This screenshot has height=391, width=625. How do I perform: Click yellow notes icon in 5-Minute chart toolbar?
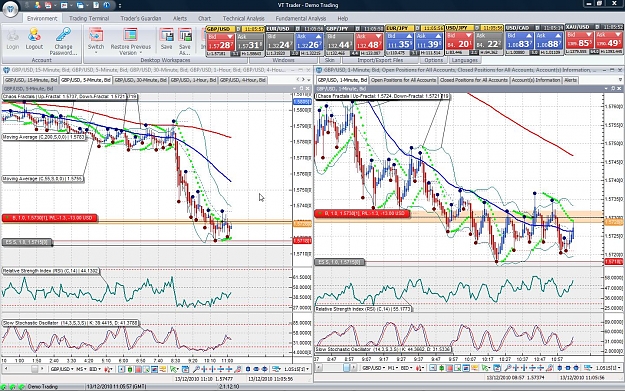tap(163, 369)
